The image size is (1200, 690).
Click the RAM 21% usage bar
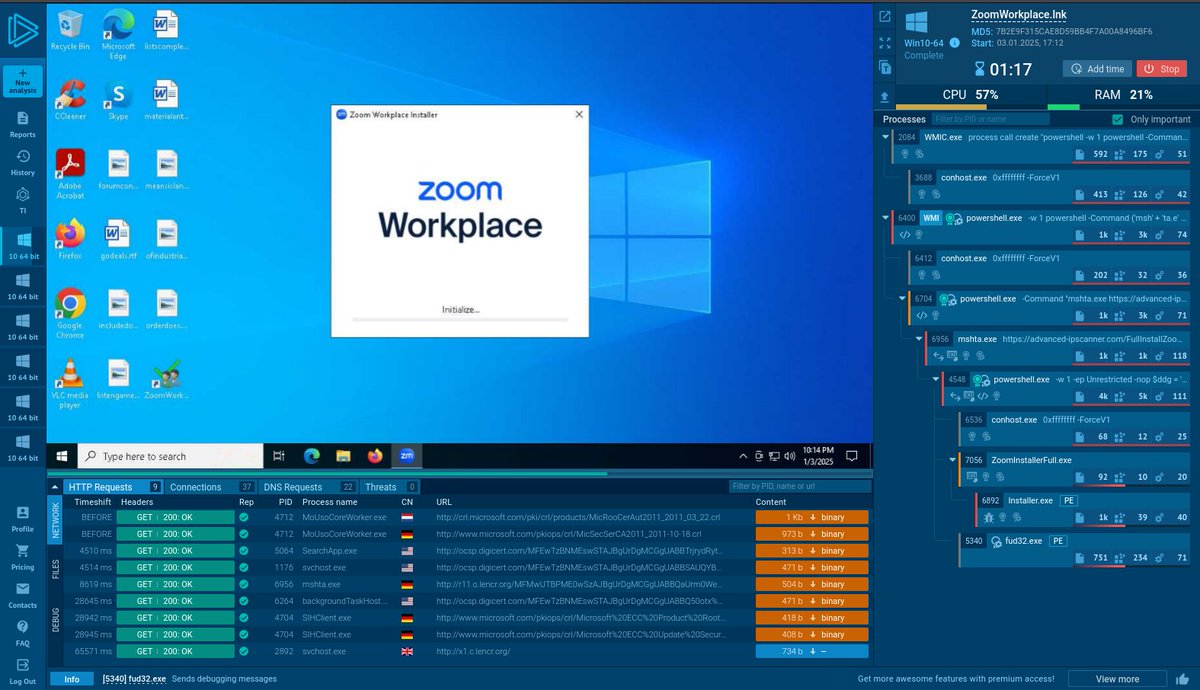point(1121,98)
